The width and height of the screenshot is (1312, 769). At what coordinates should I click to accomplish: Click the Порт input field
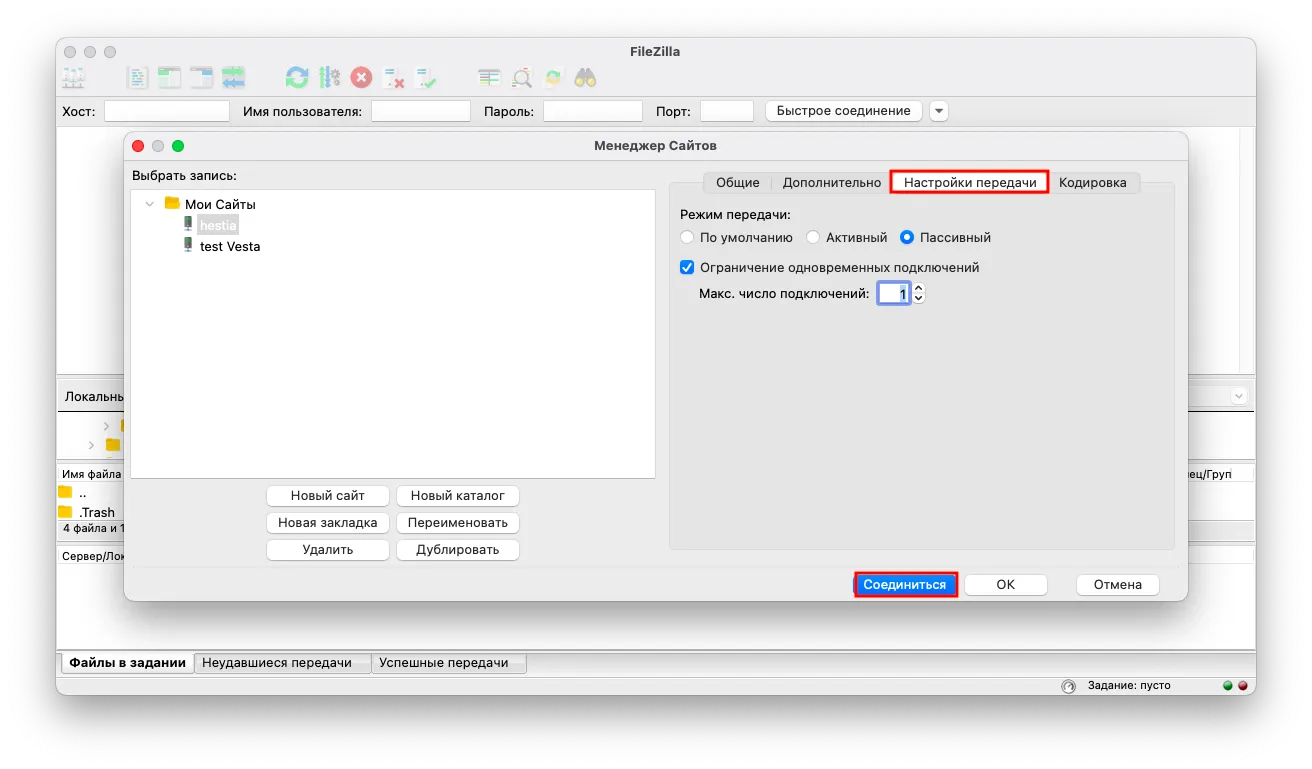coord(727,111)
